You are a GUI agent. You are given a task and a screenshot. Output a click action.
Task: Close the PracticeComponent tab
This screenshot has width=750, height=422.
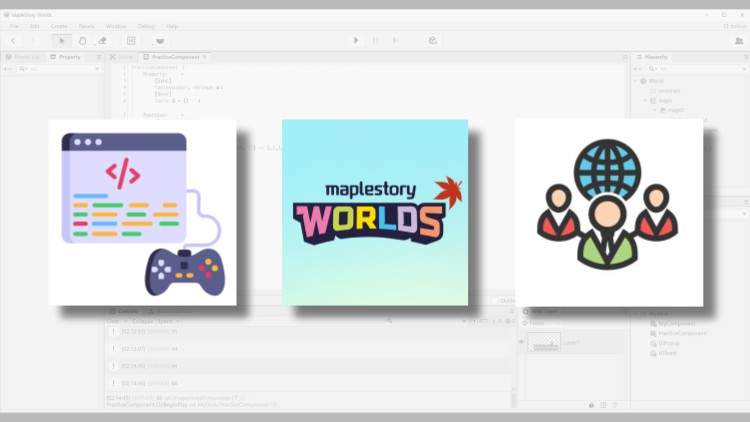205,56
